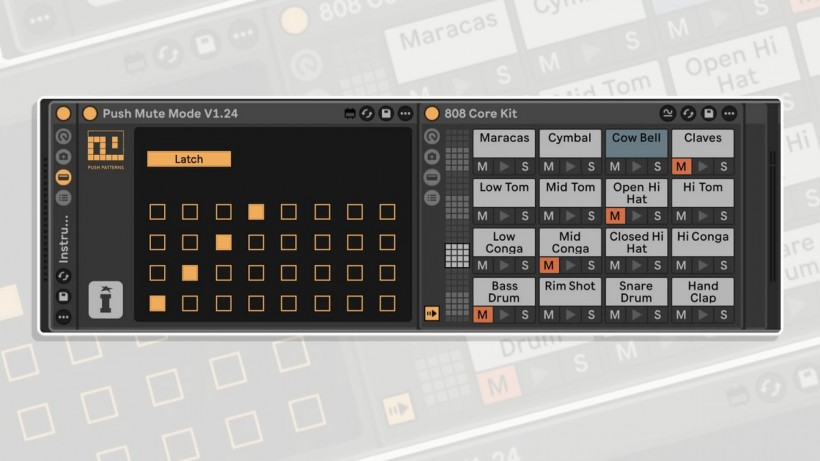Image resolution: width=820 pixels, height=461 pixels.
Task: Unmute the Claves pad with its M button
Action: (x=681, y=167)
